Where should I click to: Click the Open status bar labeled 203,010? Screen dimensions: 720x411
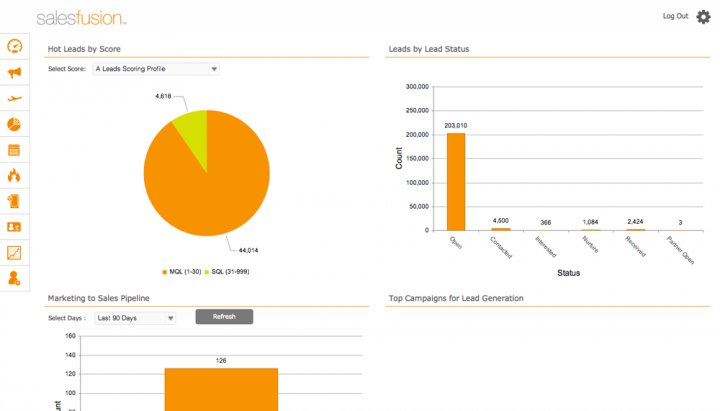pyautogui.click(x=456, y=182)
